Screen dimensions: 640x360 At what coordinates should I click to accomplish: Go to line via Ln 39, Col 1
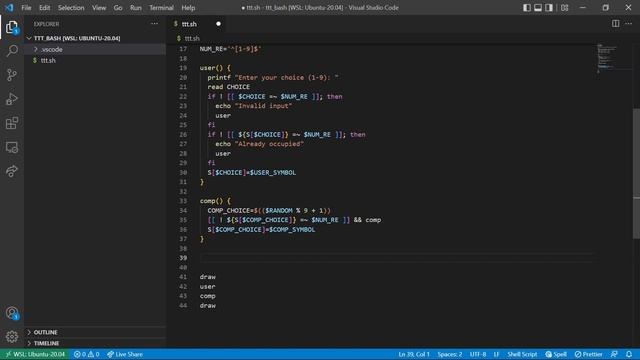[x=414, y=354]
